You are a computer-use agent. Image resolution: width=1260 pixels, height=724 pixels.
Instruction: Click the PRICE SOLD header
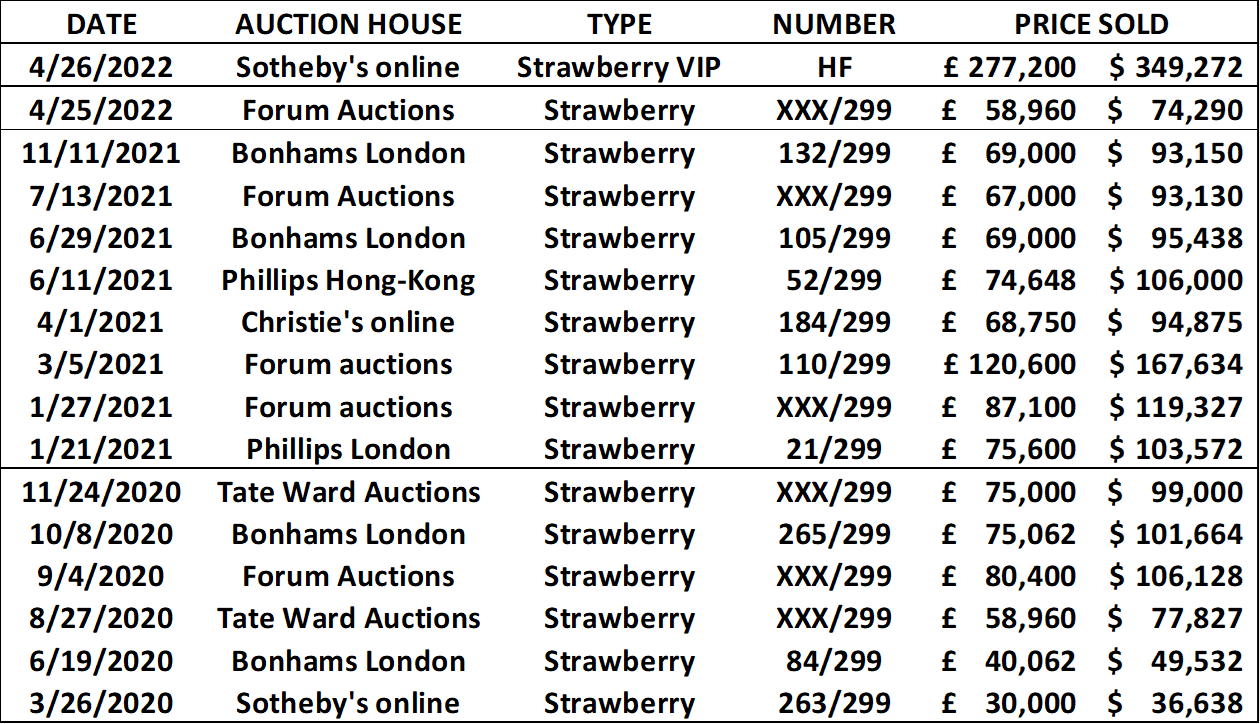click(x=1092, y=24)
